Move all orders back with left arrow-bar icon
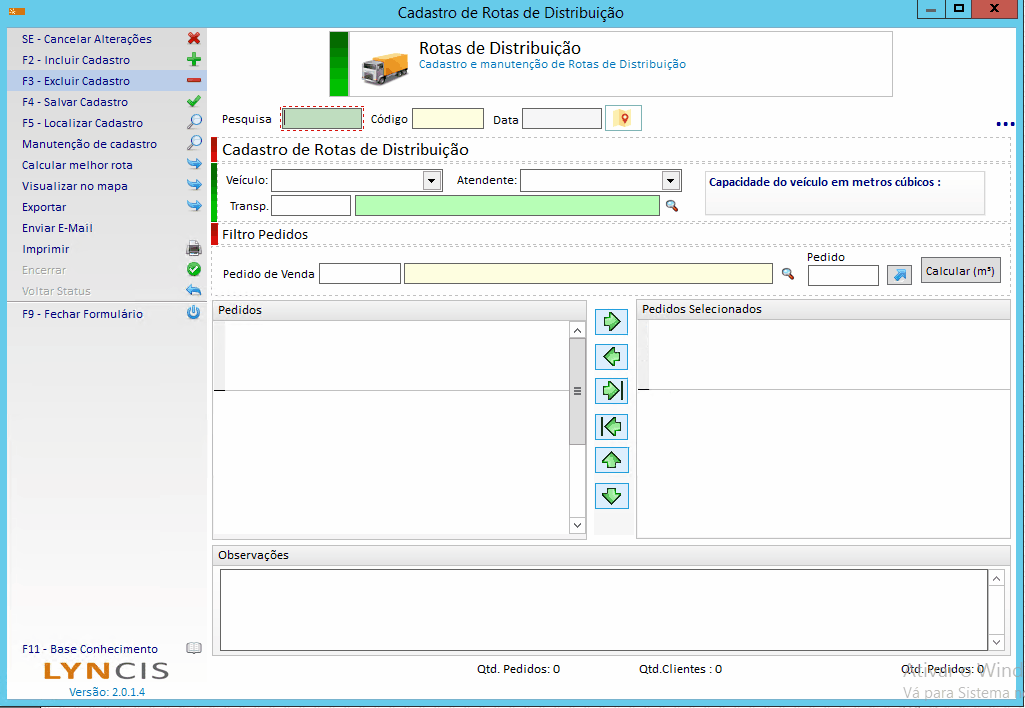 (x=611, y=427)
